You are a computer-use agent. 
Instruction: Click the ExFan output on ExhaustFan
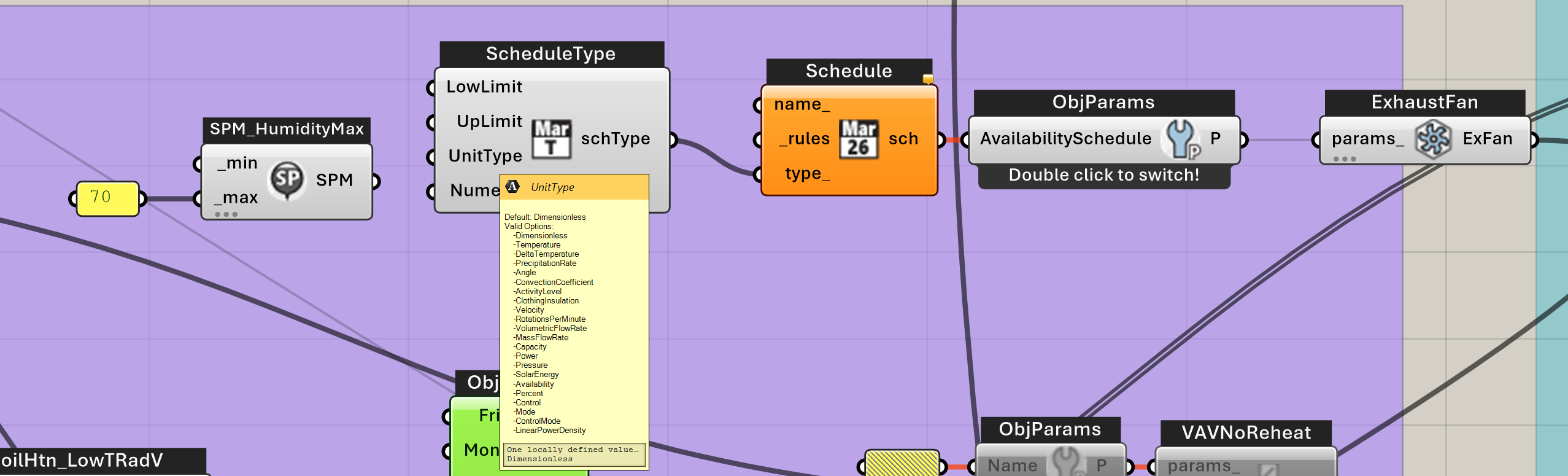click(1487, 139)
